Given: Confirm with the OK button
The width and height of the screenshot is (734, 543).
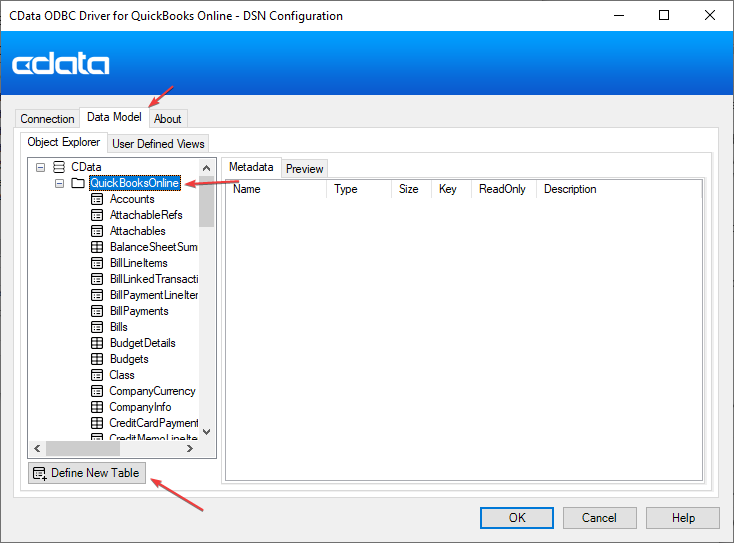Looking at the screenshot, I should click(517, 518).
